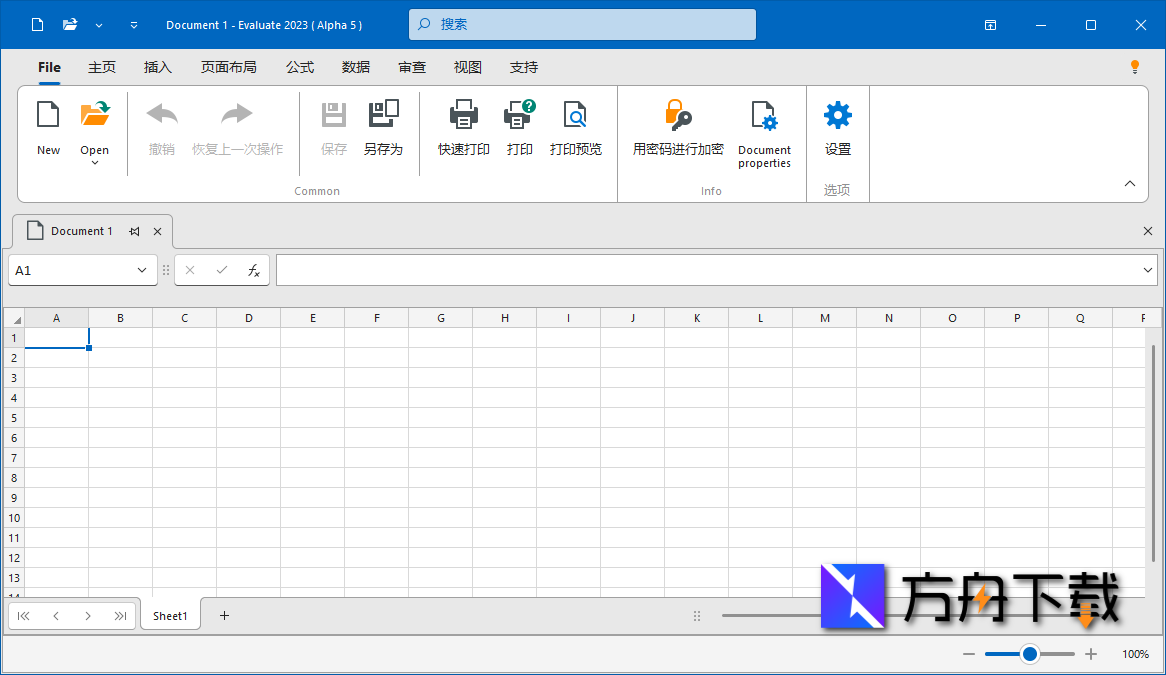Viewport: 1166px width, 675px height.
Task: Switch to the 插入 ribbon tab
Action: tap(157, 67)
